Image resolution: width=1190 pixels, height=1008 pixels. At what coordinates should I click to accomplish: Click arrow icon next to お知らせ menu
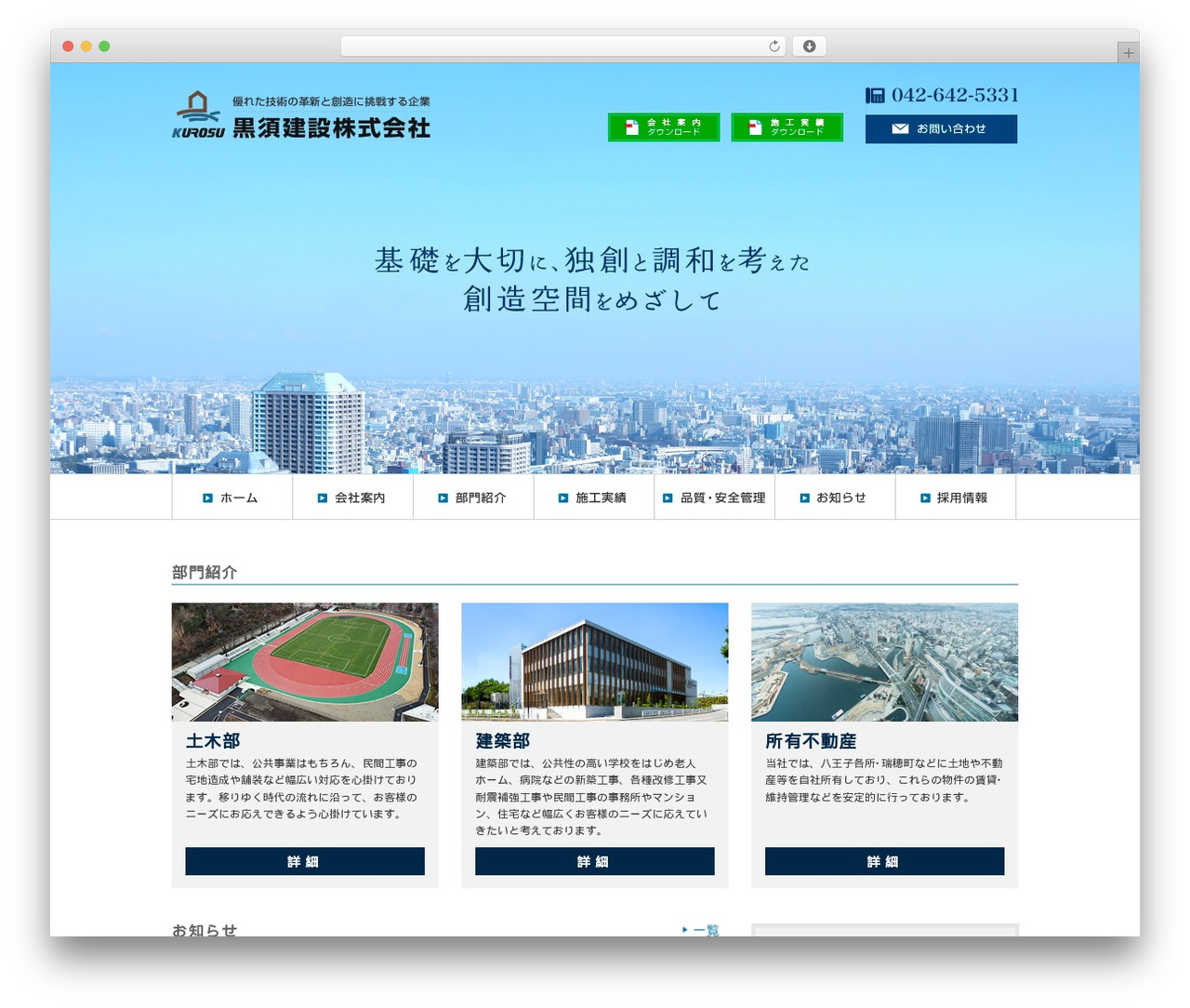(x=805, y=498)
